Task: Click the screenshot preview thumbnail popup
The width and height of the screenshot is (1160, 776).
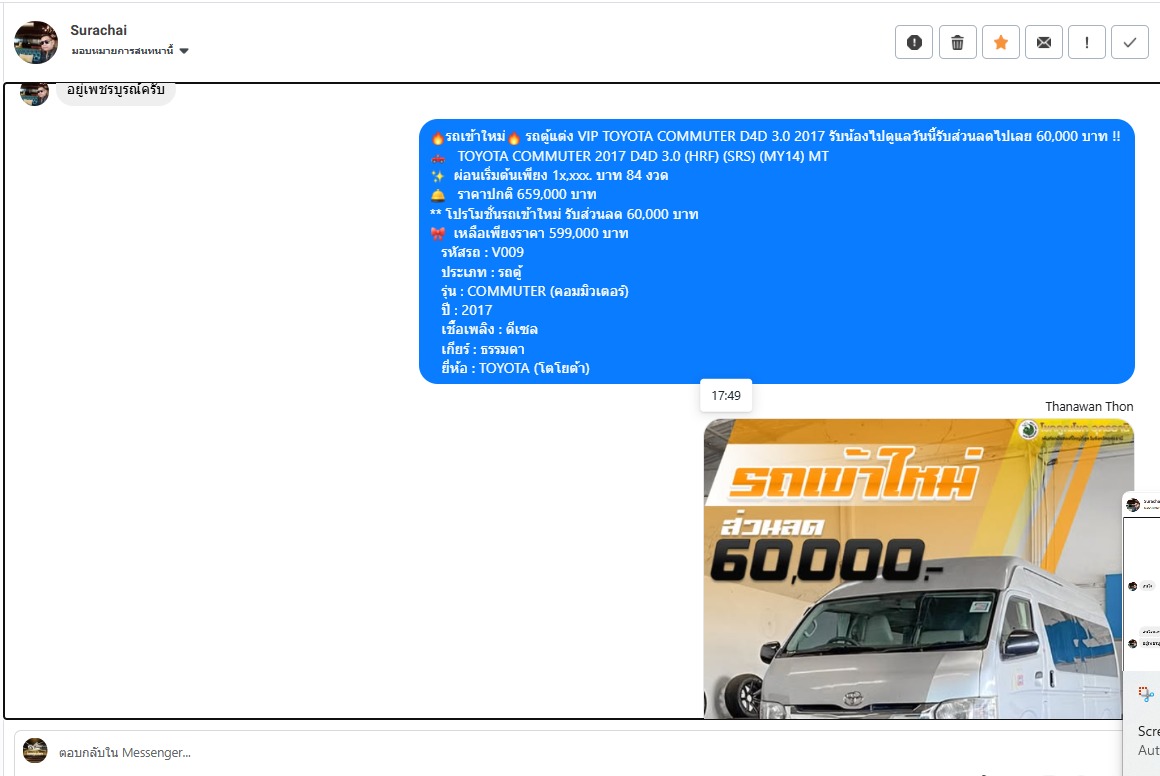Action: [x=1142, y=581]
